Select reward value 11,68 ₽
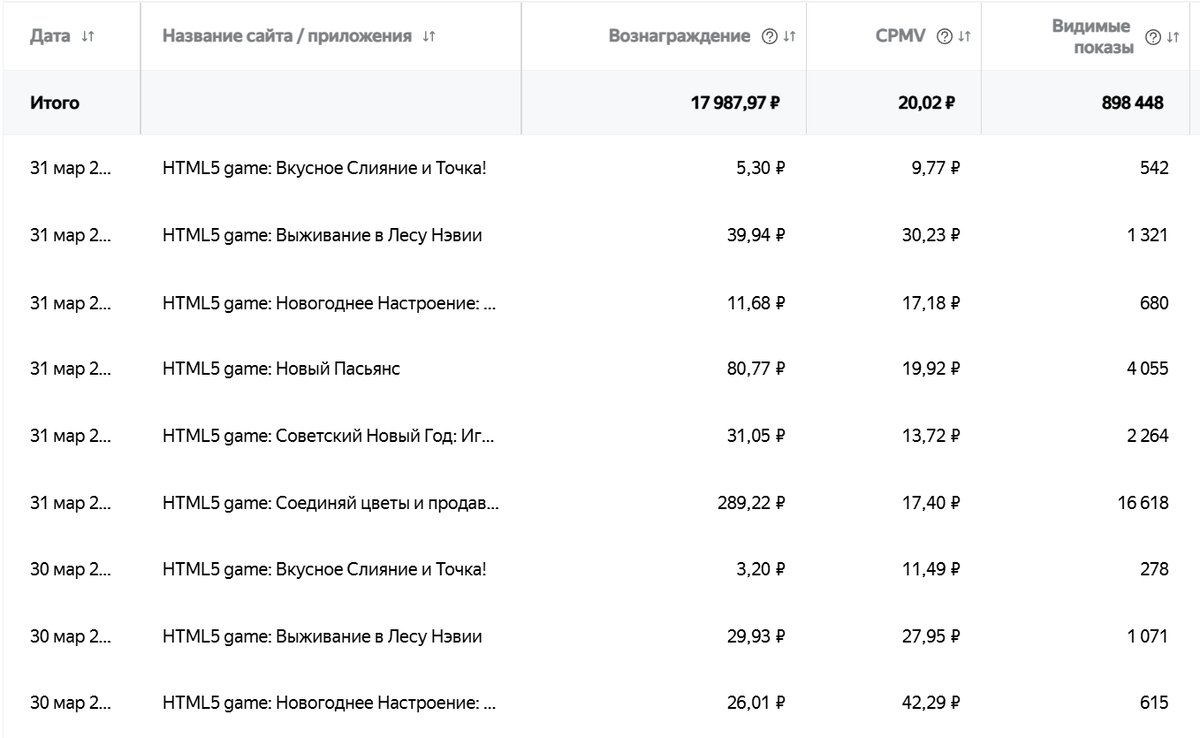This screenshot has height=738, width=1200. 756,302
